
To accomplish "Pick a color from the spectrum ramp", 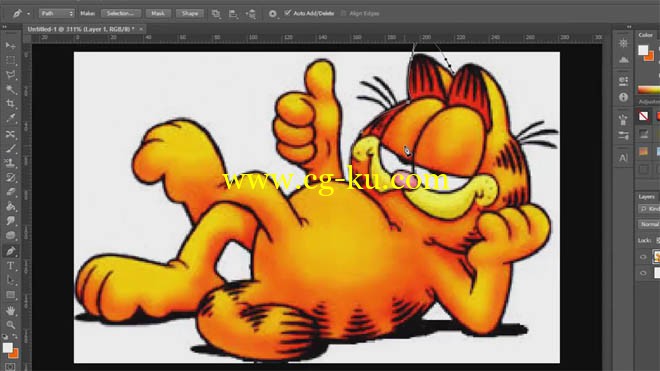I will (649, 89).
